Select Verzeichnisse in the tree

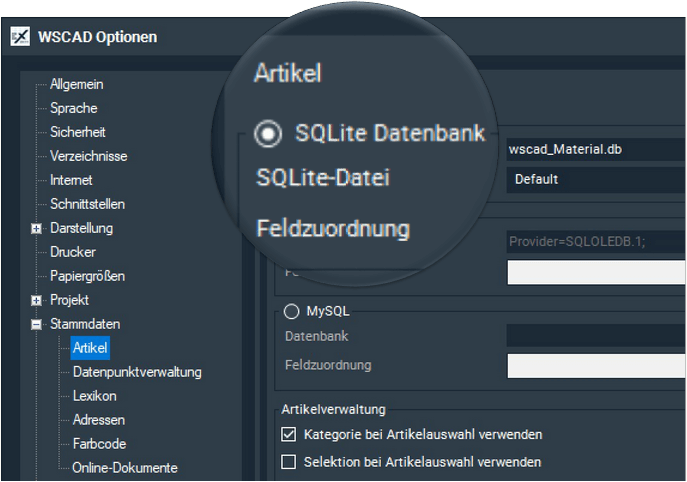tap(88, 157)
